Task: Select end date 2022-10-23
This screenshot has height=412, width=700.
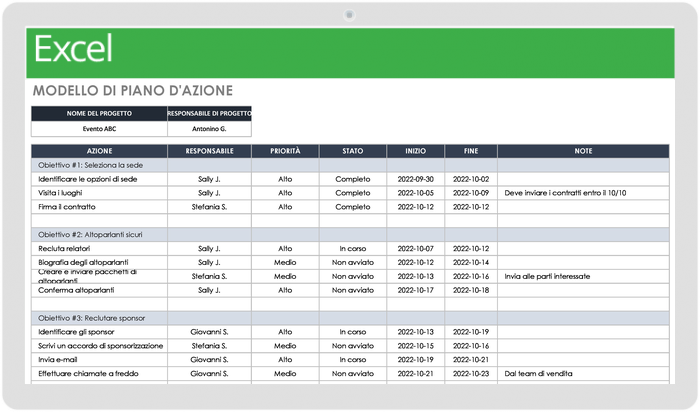Action: click(471, 373)
